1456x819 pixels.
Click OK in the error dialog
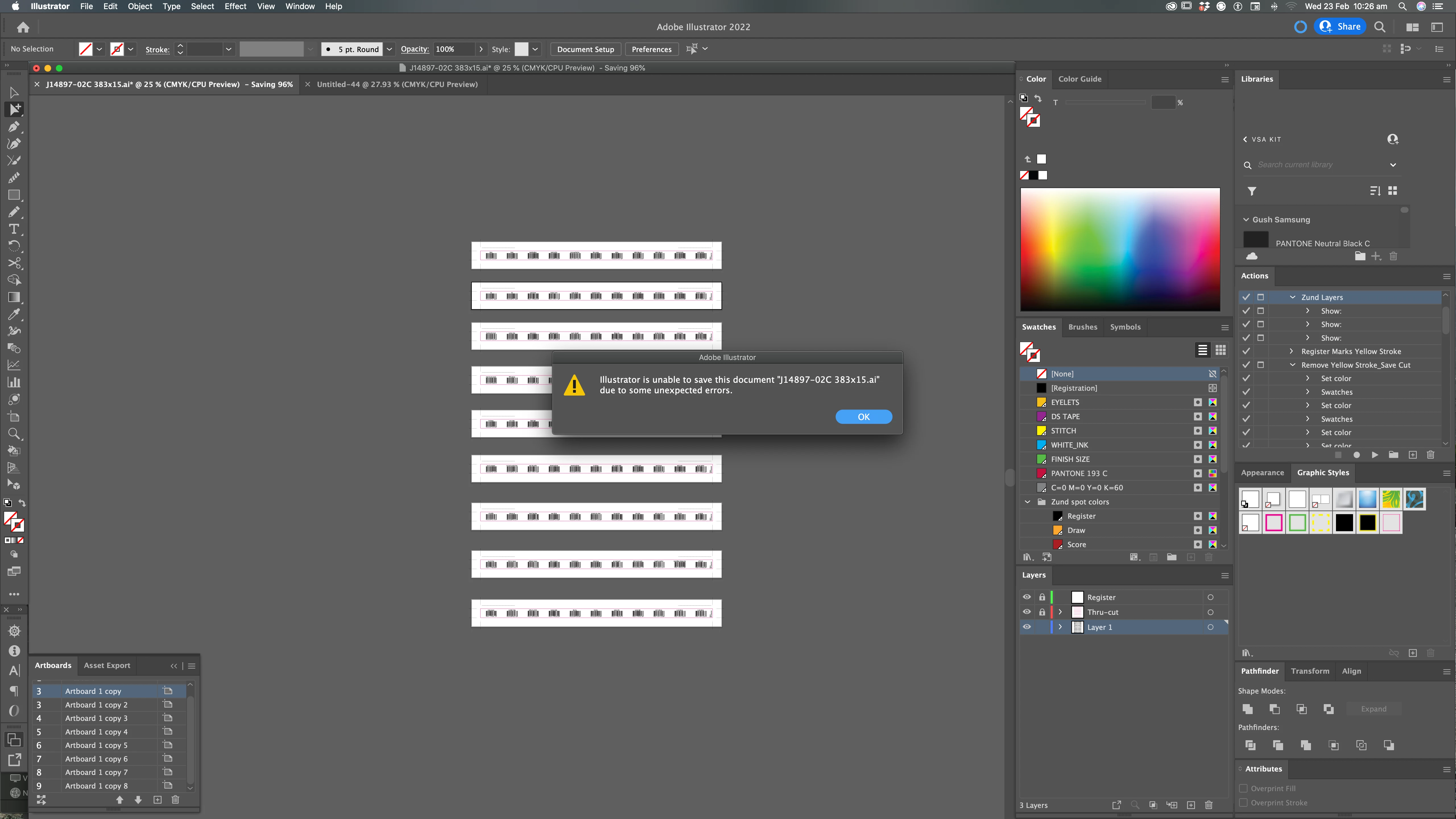click(863, 417)
